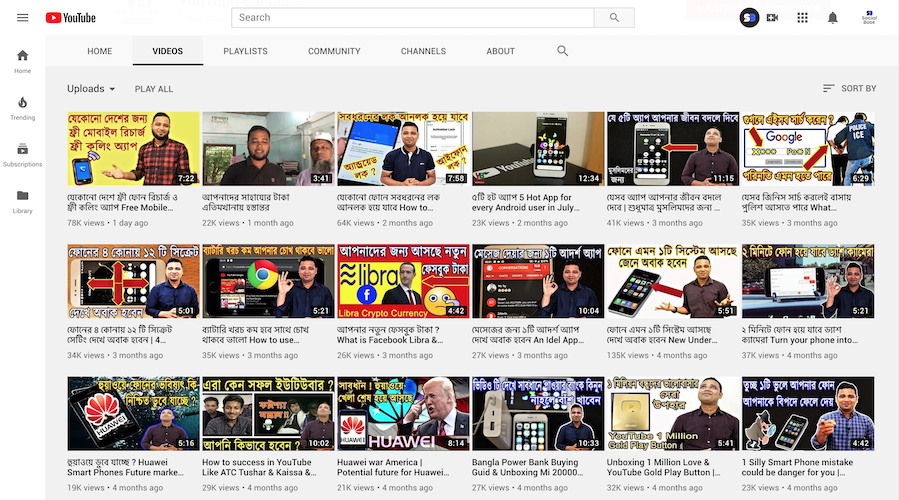Open the CHANNELS tab
The image size is (899, 500).
[423, 51]
